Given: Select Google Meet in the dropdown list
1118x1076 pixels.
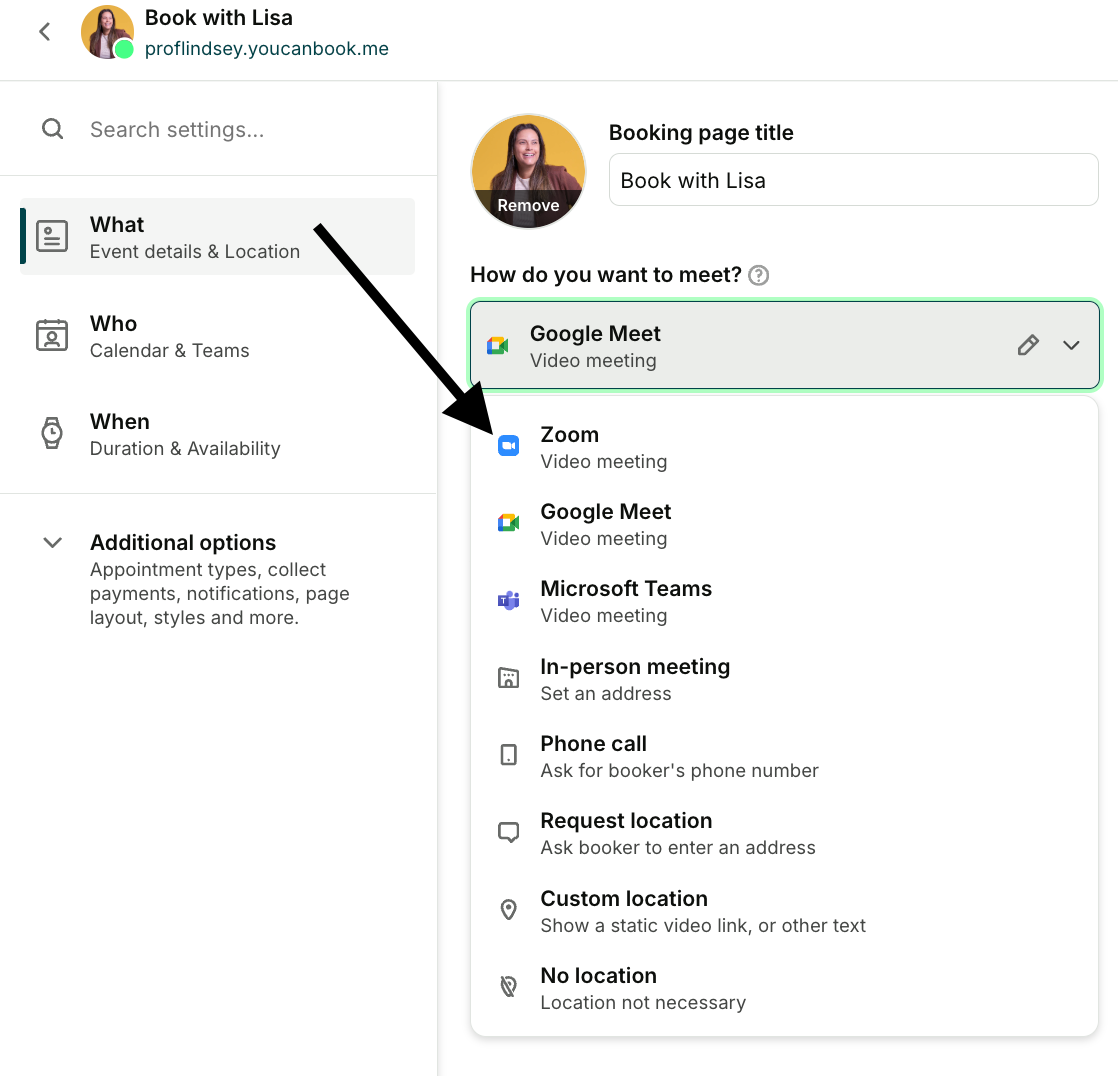Looking at the screenshot, I should point(784,524).
